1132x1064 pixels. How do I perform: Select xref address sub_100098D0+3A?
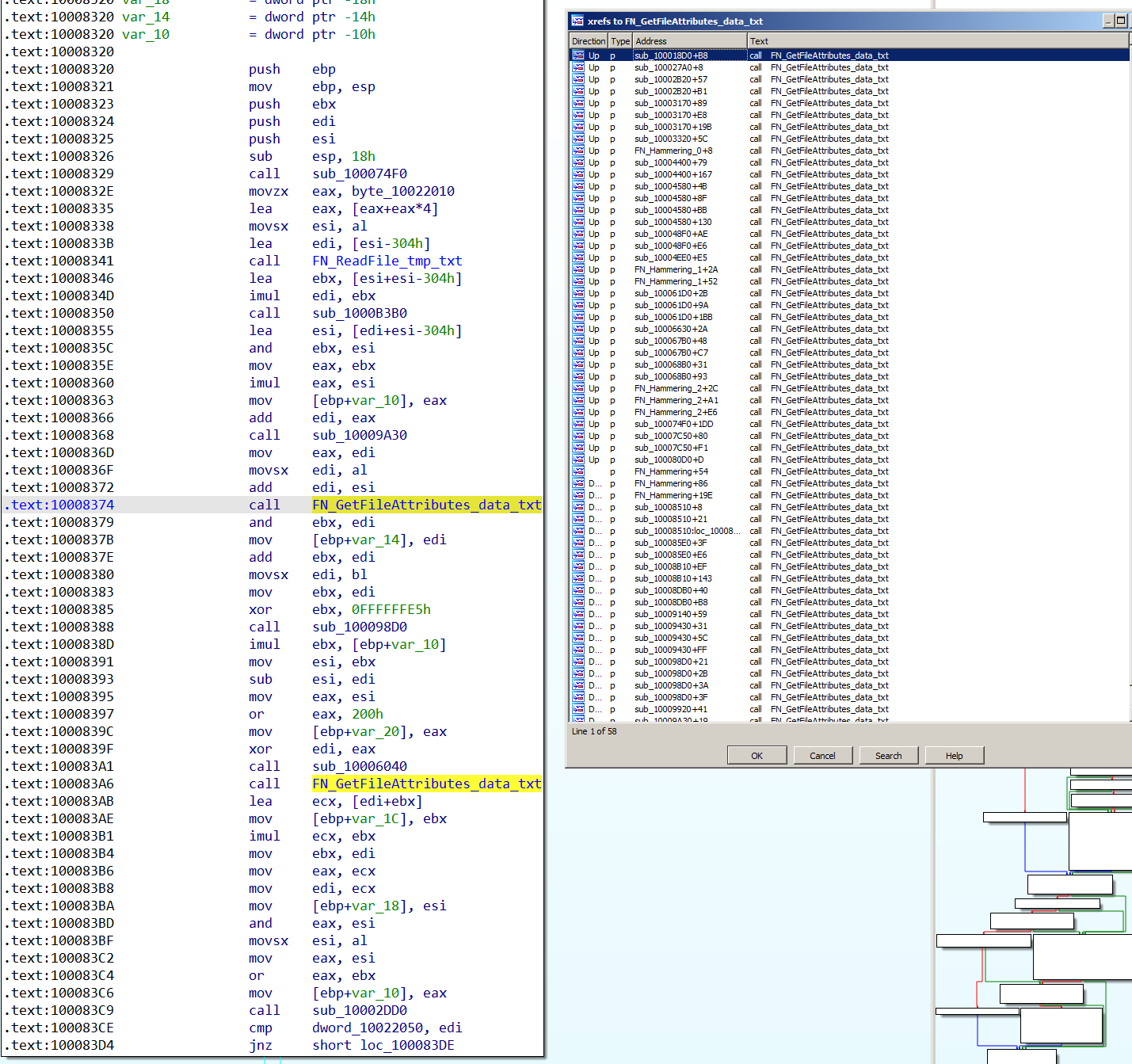coord(671,685)
